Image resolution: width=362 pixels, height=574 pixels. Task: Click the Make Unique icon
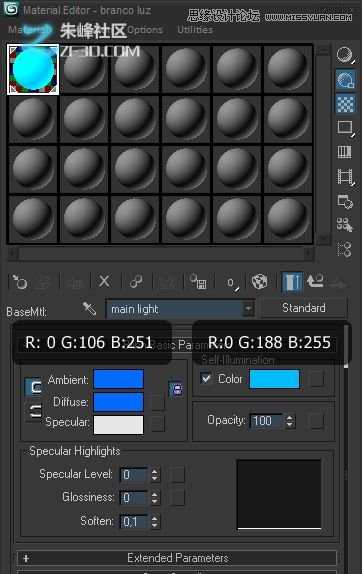point(167,282)
